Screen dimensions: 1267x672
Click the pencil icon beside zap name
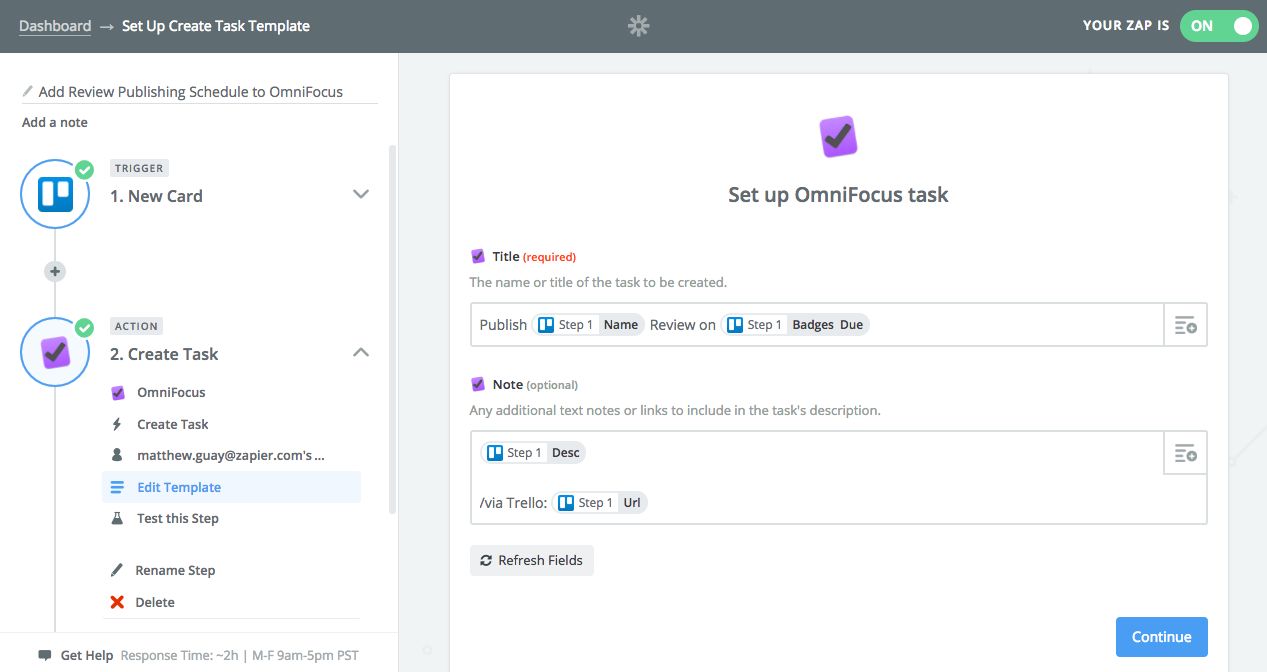28,91
